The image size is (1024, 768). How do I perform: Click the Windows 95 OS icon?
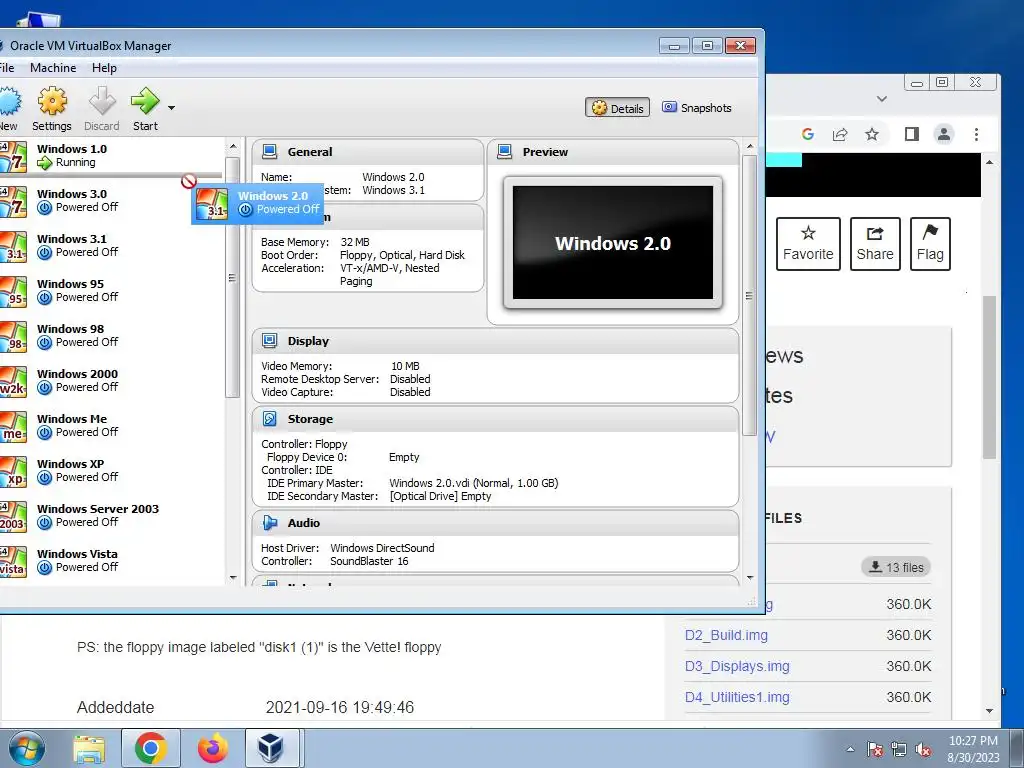pyautogui.click(x=13, y=291)
